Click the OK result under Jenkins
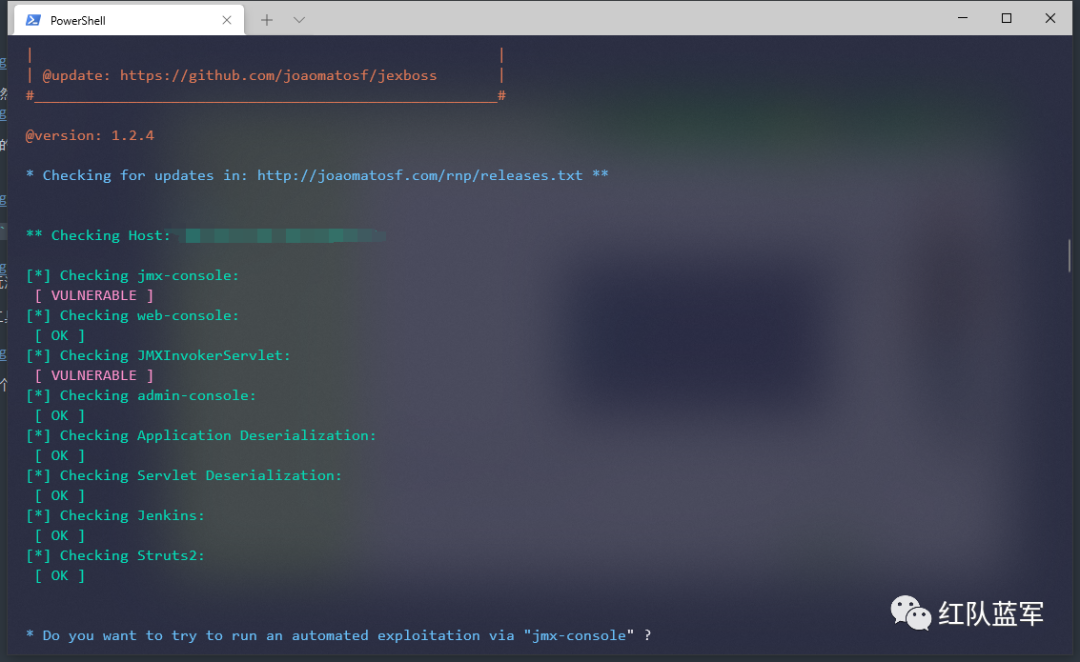The height and width of the screenshot is (662, 1080). tap(59, 535)
